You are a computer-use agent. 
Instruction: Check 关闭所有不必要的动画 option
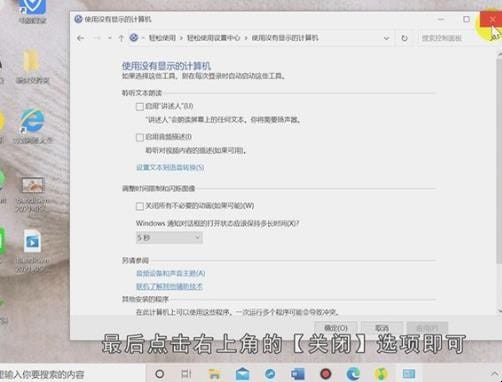(x=140, y=206)
